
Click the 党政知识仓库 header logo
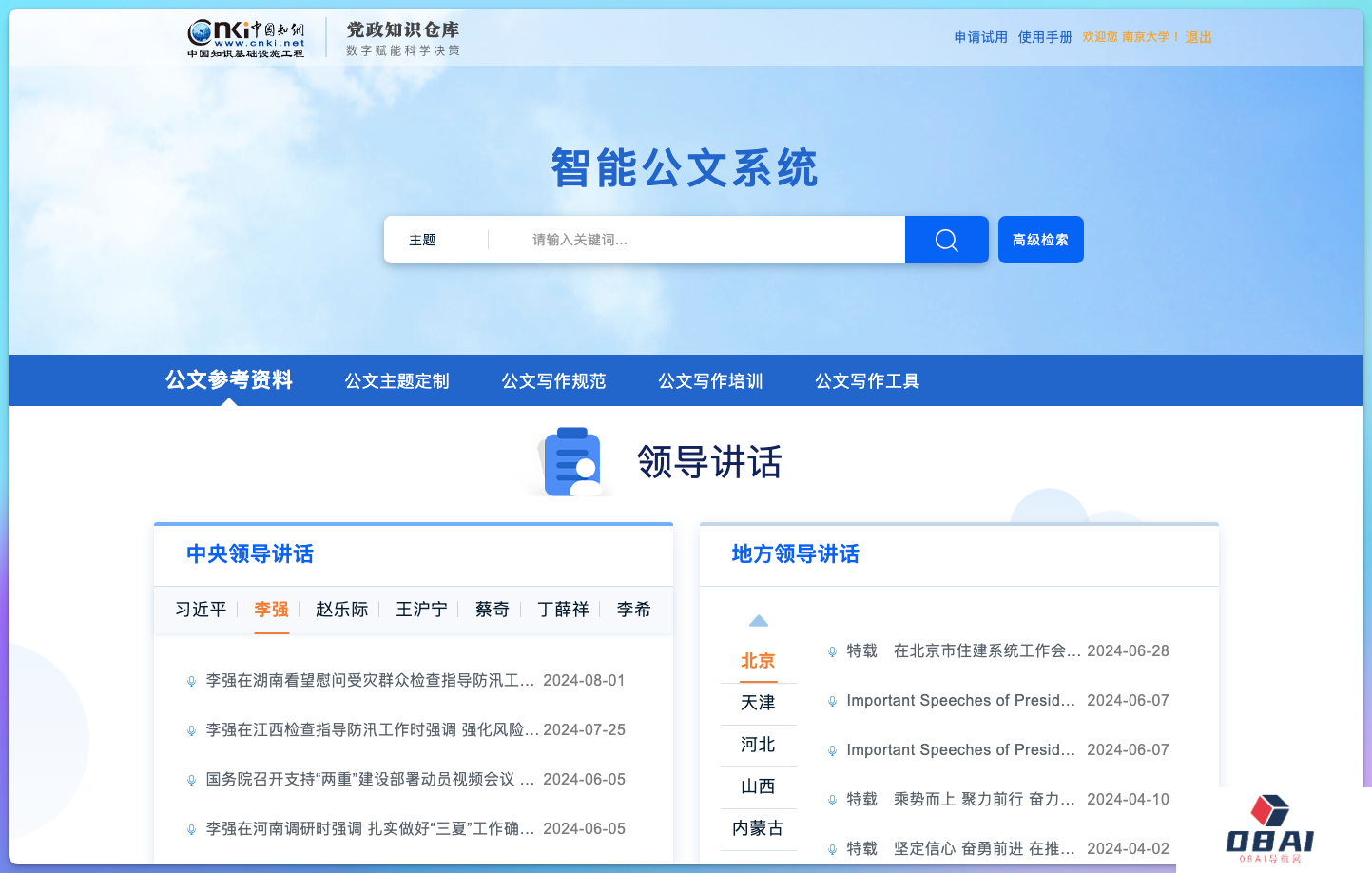403,38
